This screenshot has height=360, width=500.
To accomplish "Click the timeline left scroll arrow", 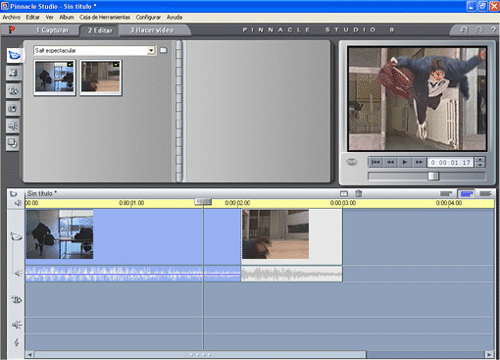I will (x=29, y=354).
